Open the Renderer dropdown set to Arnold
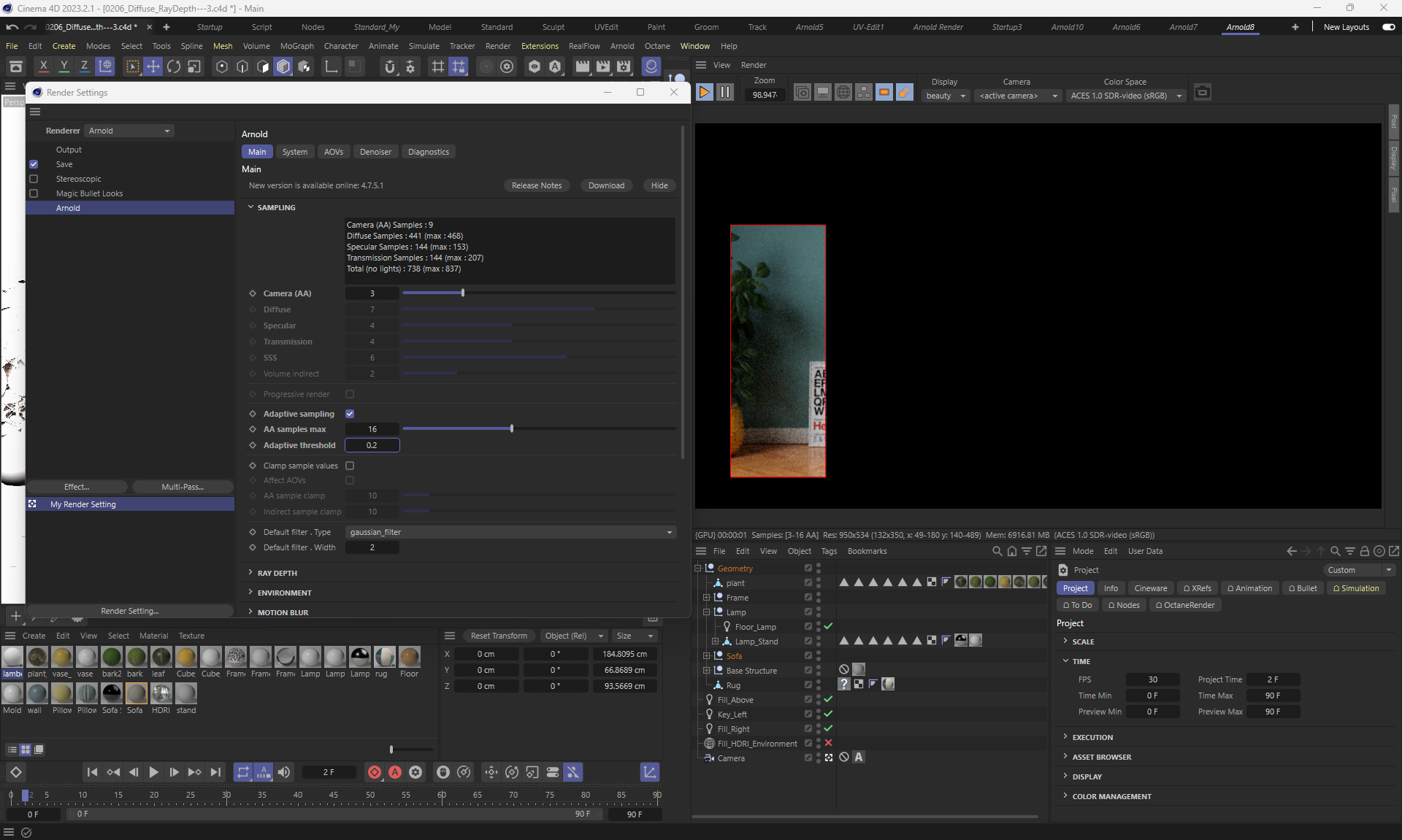This screenshot has height=840, width=1402. tap(129, 131)
